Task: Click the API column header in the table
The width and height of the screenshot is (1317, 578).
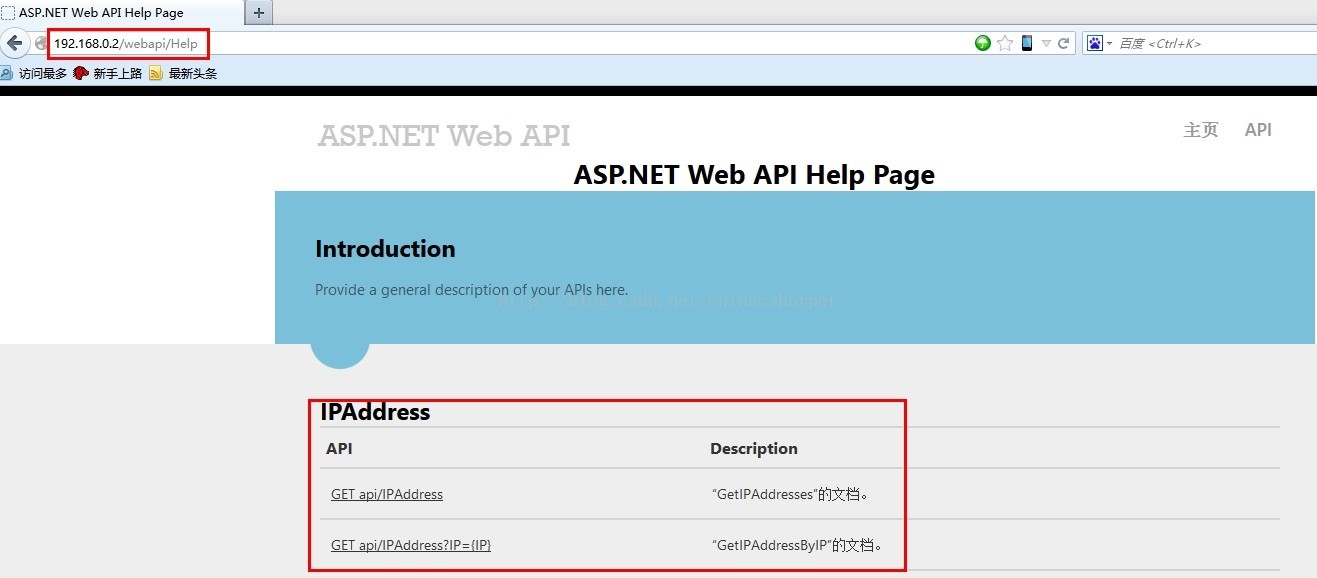Action: [x=339, y=448]
